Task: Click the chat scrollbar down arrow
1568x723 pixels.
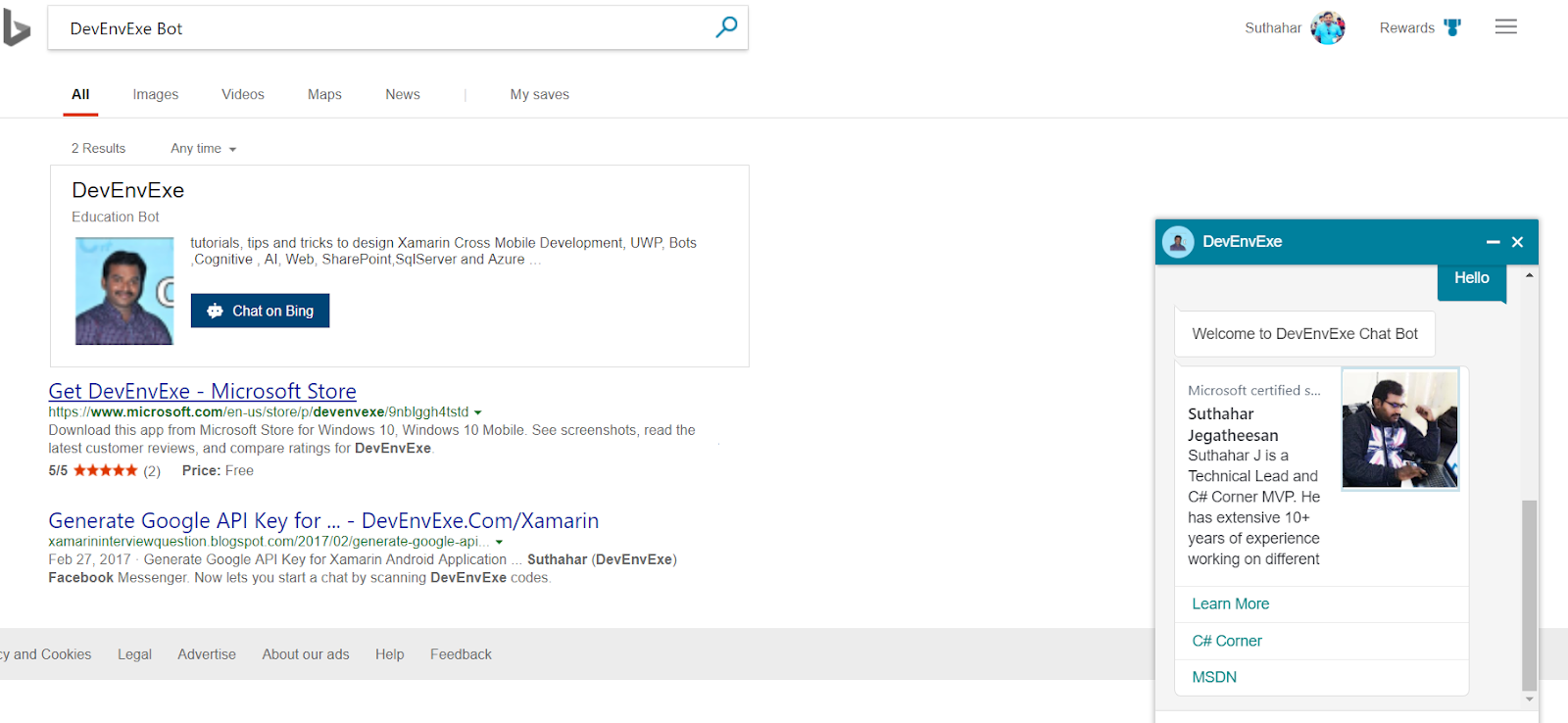Action: [1529, 699]
